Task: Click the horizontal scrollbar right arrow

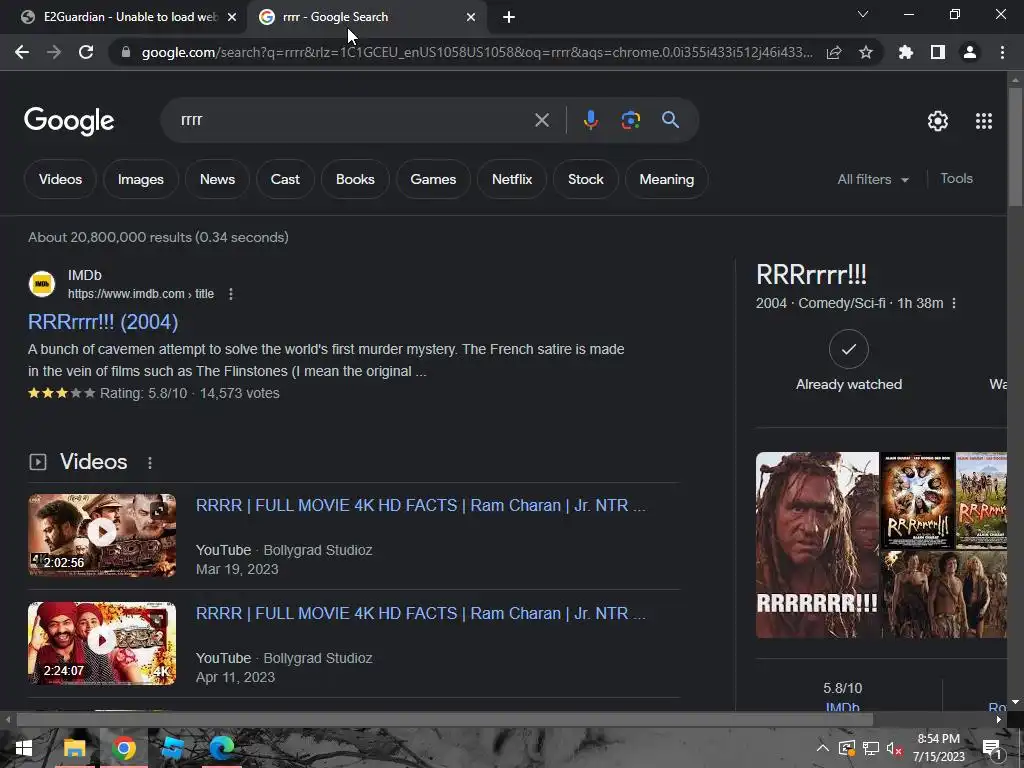Action: (999, 720)
